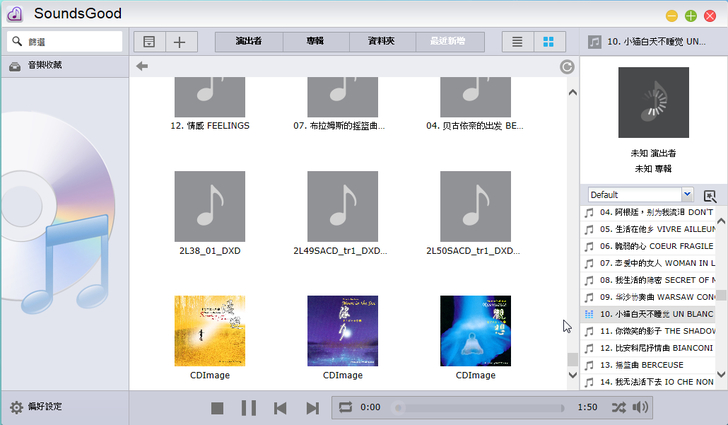Click the note icon of track 05
Screen dimensions: 728x425
589,229
